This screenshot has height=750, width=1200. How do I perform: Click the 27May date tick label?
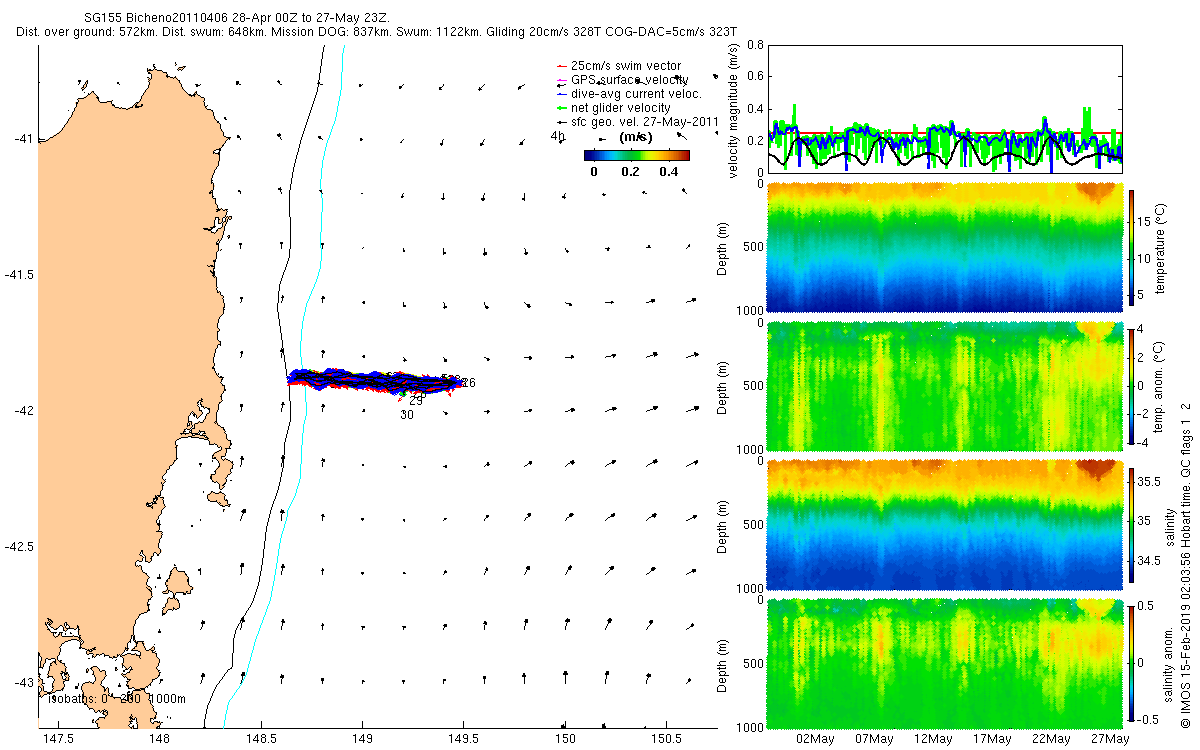click(1109, 739)
